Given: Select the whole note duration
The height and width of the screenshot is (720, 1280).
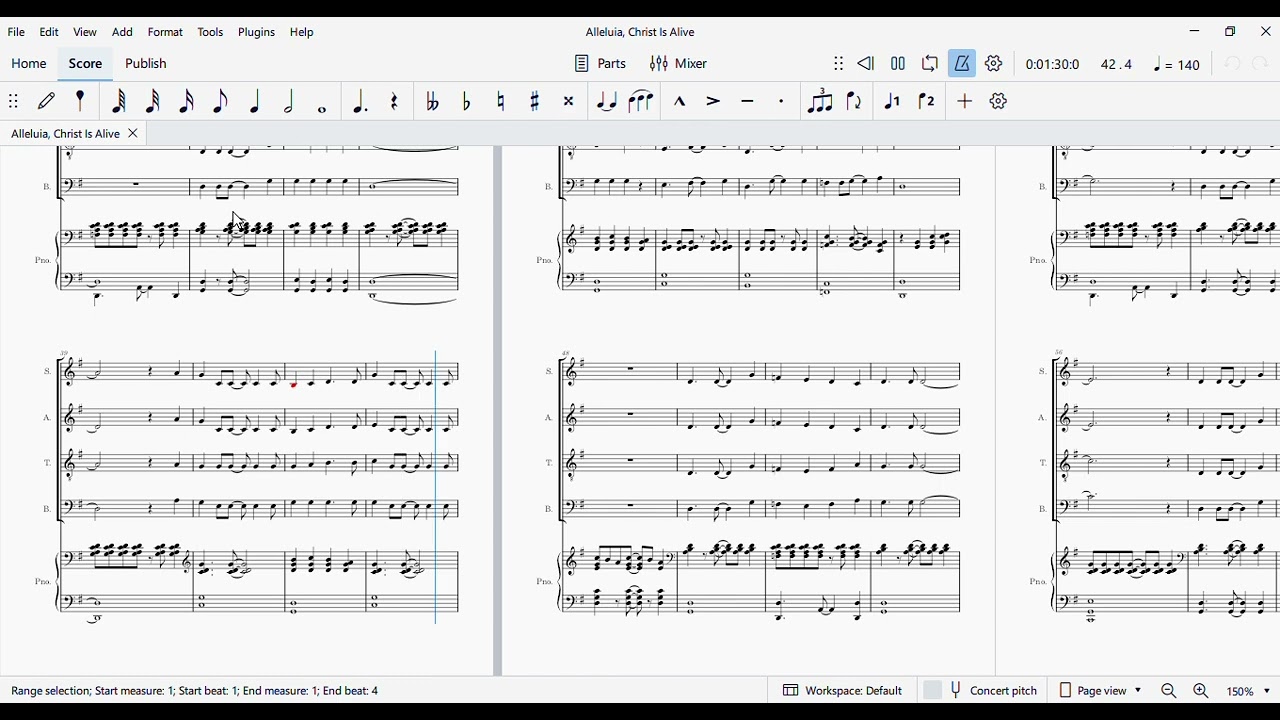Looking at the screenshot, I should coord(323,108).
